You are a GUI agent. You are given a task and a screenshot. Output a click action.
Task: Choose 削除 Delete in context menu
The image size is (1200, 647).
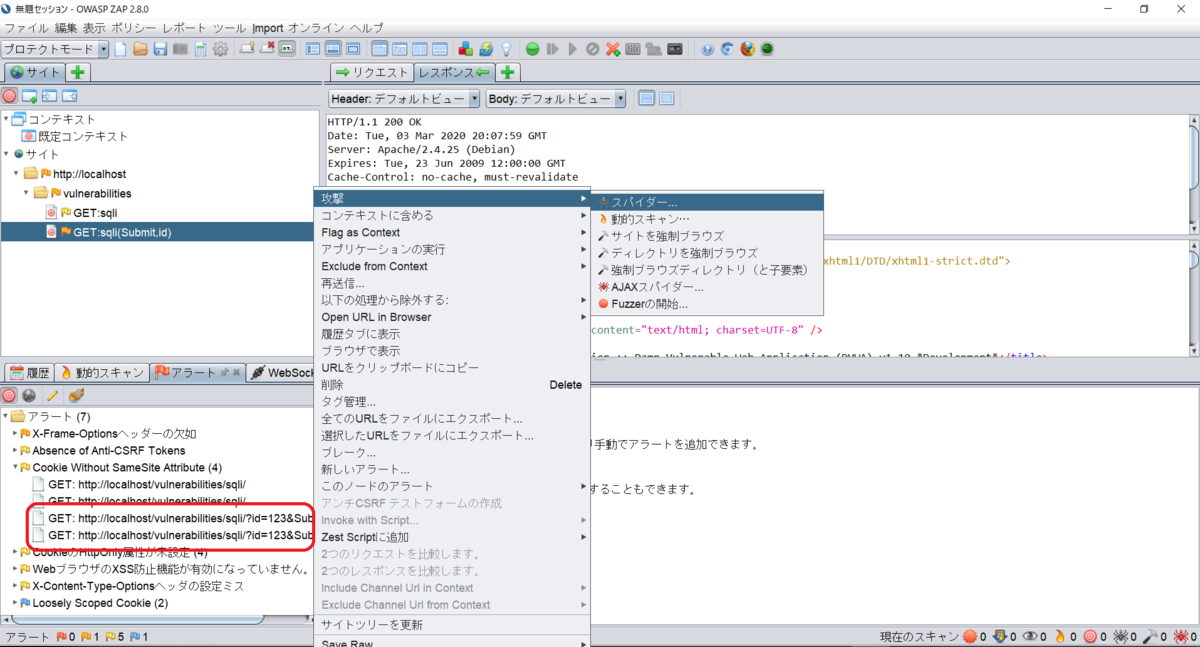pos(453,386)
